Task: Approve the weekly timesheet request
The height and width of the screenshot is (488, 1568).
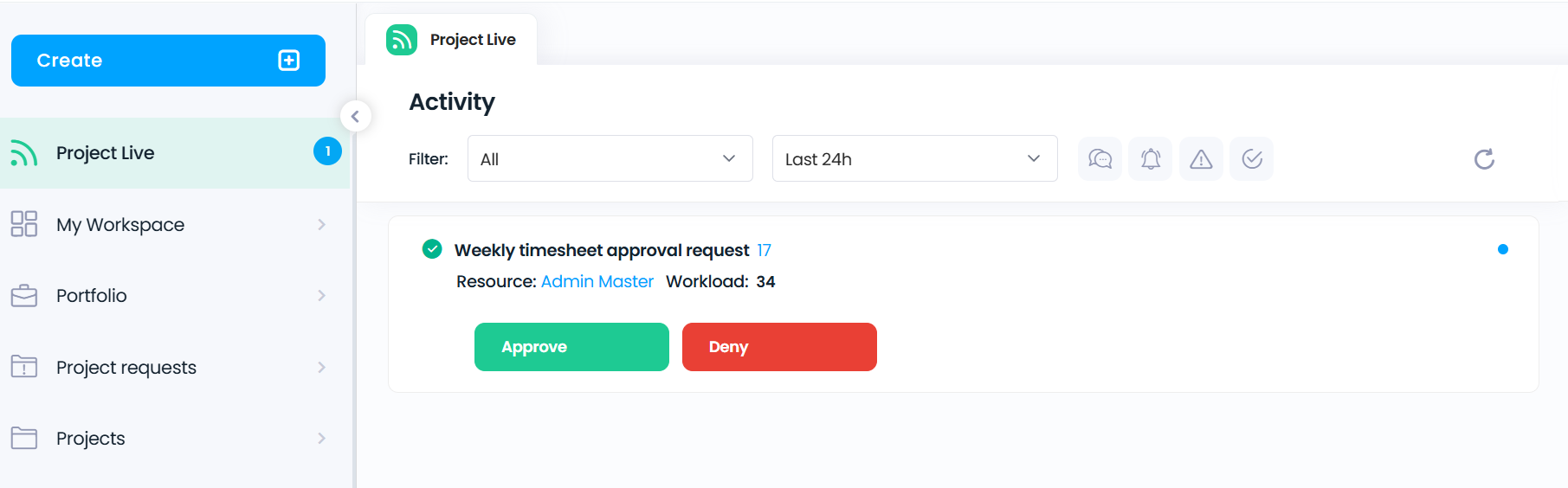Action: [x=571, y=347]
